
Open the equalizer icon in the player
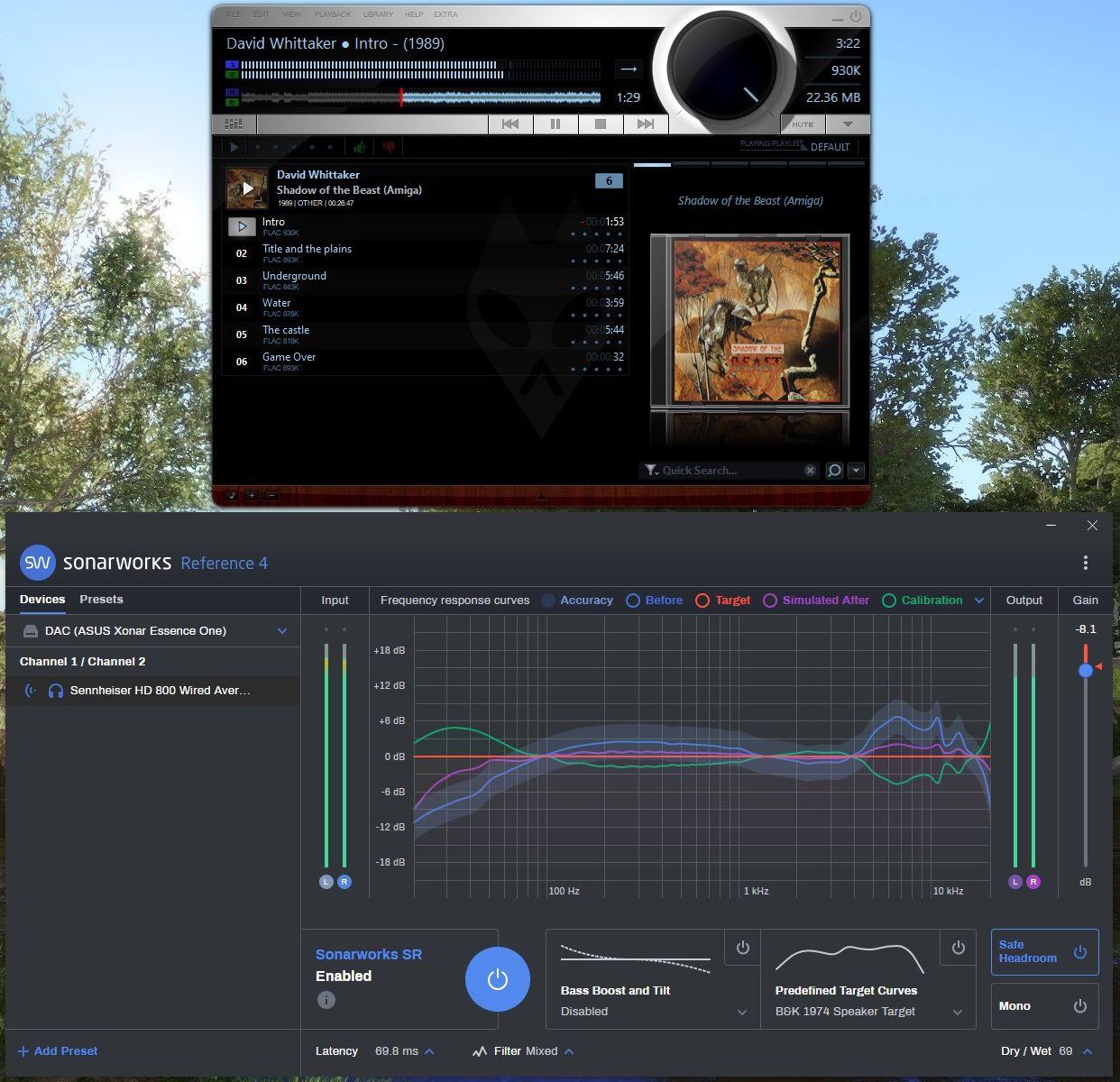pos(234,124)
